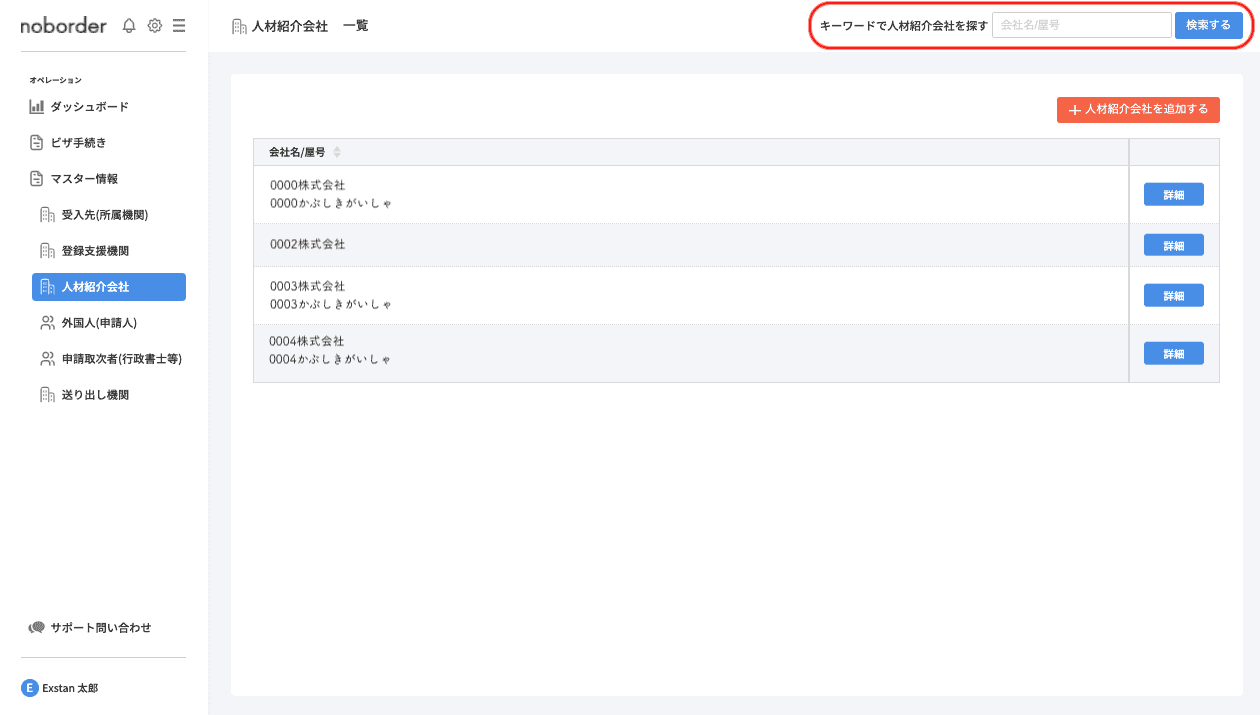
Task: Open 送り出し機関 in the sidebar
Action: (95, 395)
